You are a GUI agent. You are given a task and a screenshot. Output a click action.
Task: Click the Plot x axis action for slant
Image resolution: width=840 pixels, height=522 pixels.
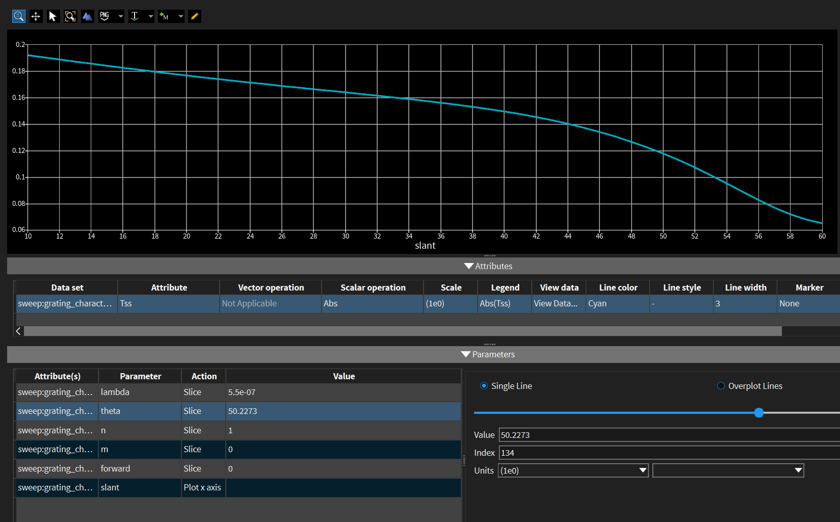point(202,488)
